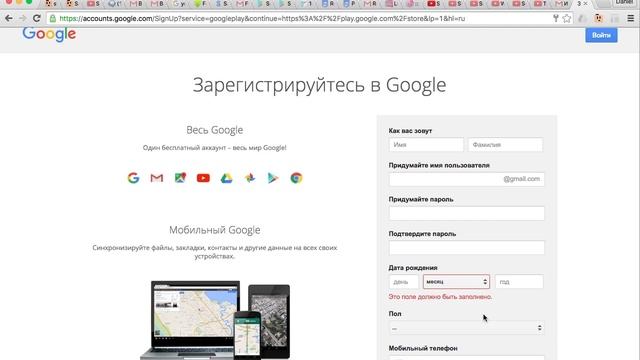
Task: Switch to the Gmail tab labeled F
Action: click(x=242, y=3)
